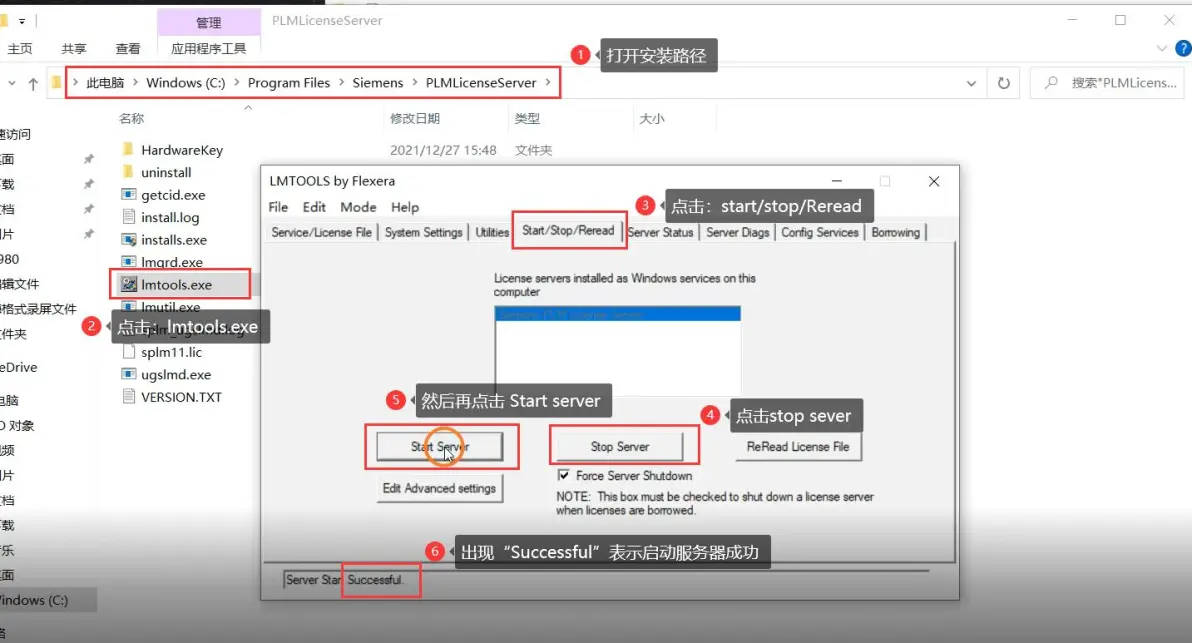This screenshot has width=1192, height=643.
Task: Open the Help menu in LMTOOLS
Action: click(x=404, y=207)
